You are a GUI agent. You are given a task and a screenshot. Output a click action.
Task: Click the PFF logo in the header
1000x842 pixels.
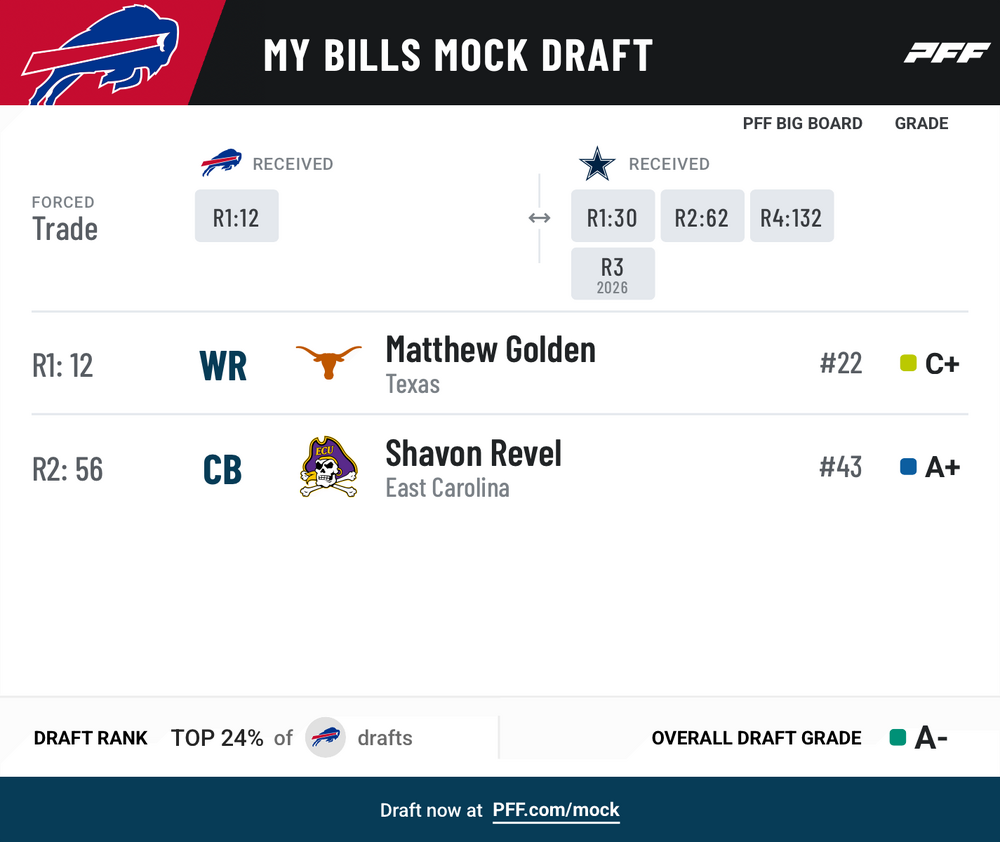pyautogui.click(x=946, y=53)
